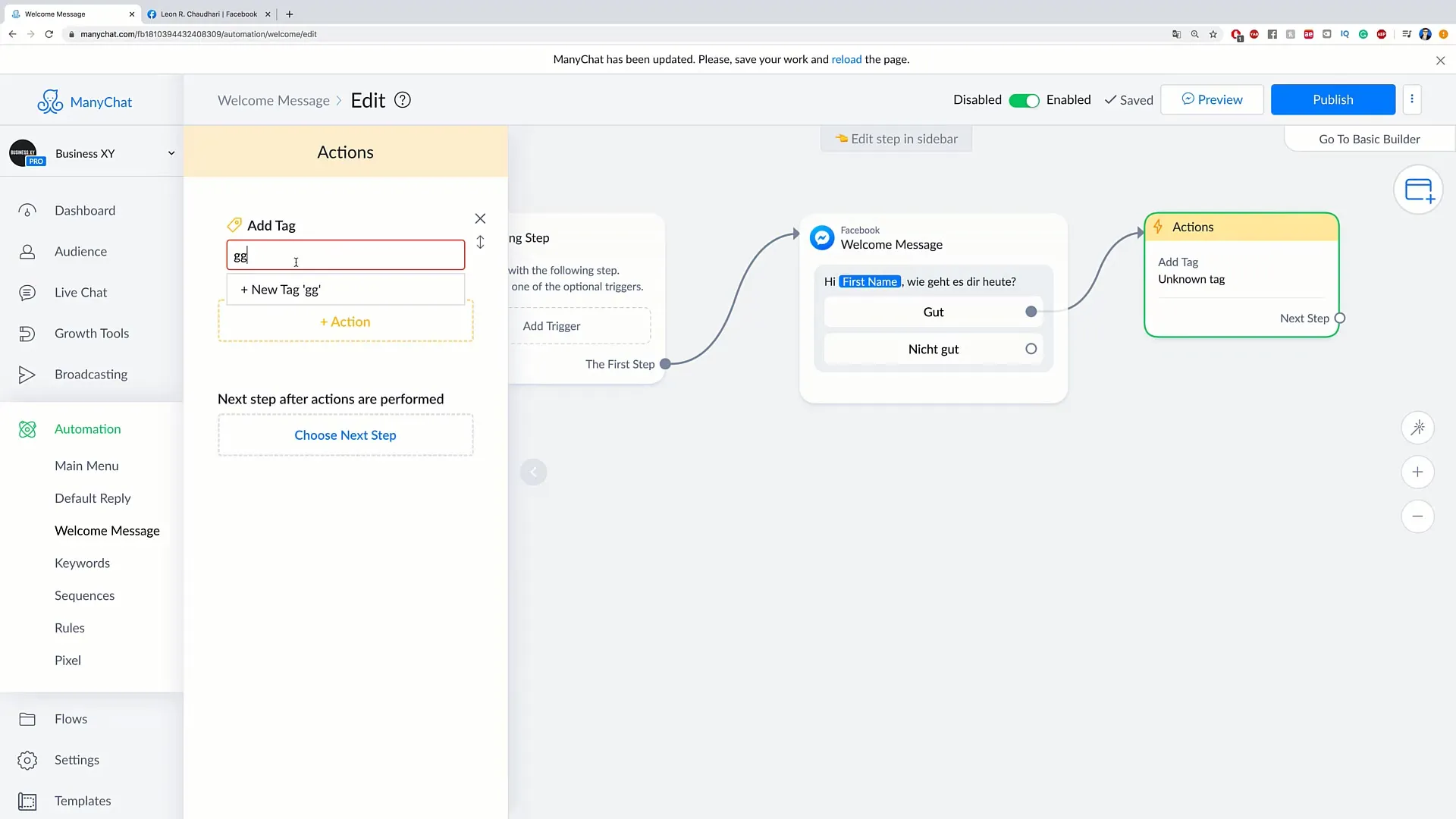1456x819 pixels.
Task: Click the three-dot menu next to Publish
Action: [x=1412, y=99]
